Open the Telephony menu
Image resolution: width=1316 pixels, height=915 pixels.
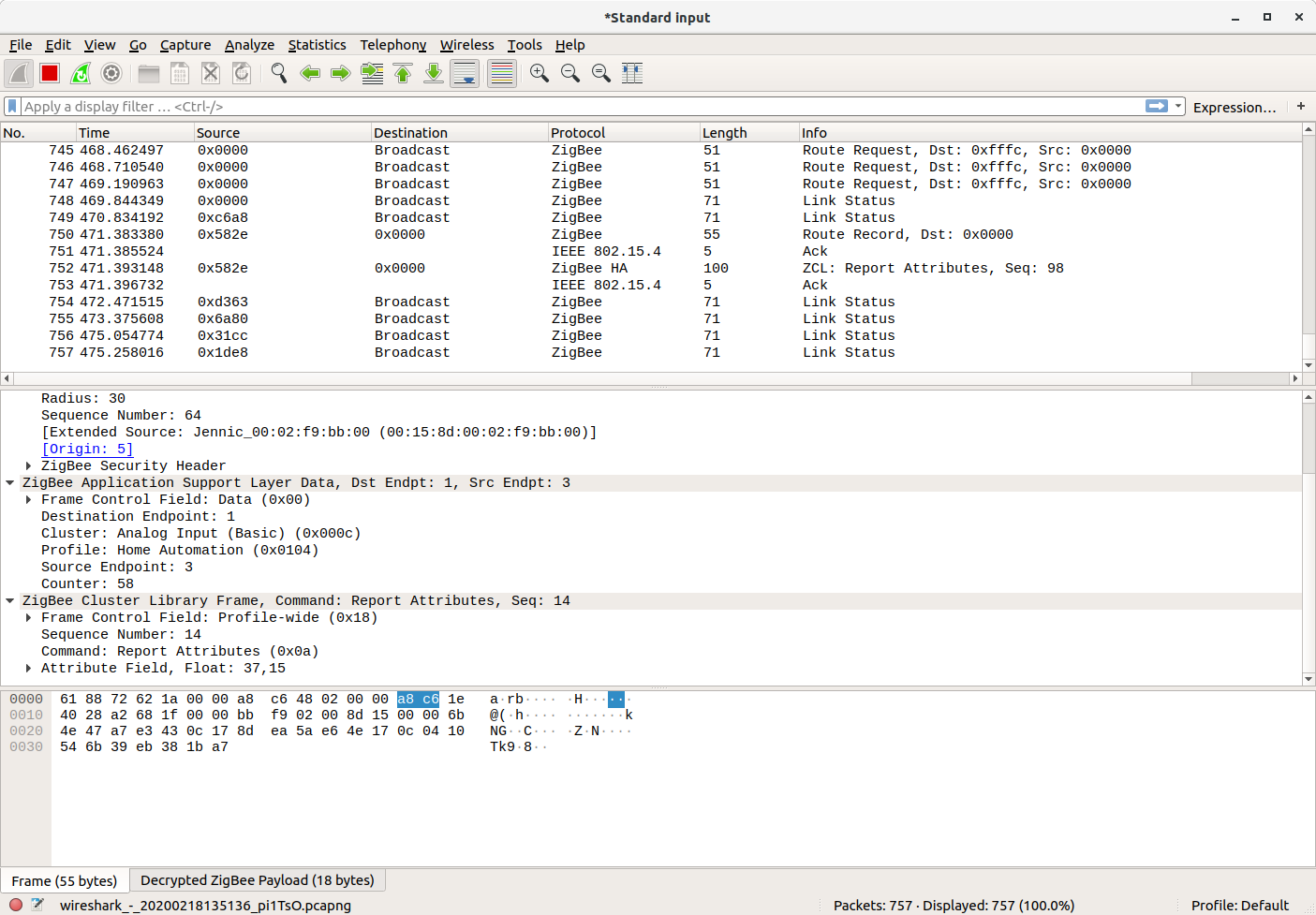click(392, 45)
